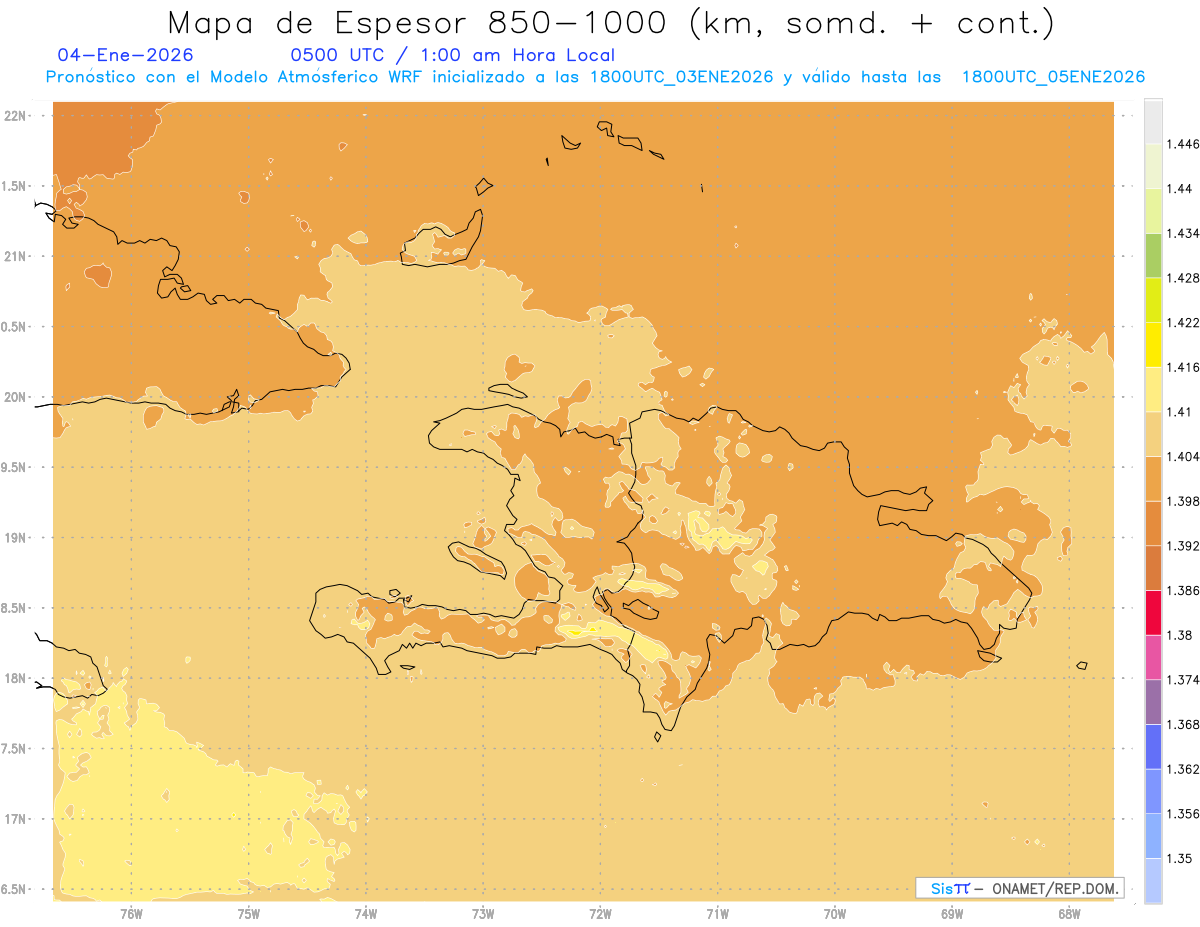This screenshot has width=1200, height=927.
Task: Click the "72W" longitude label
Action: [600, 914]
